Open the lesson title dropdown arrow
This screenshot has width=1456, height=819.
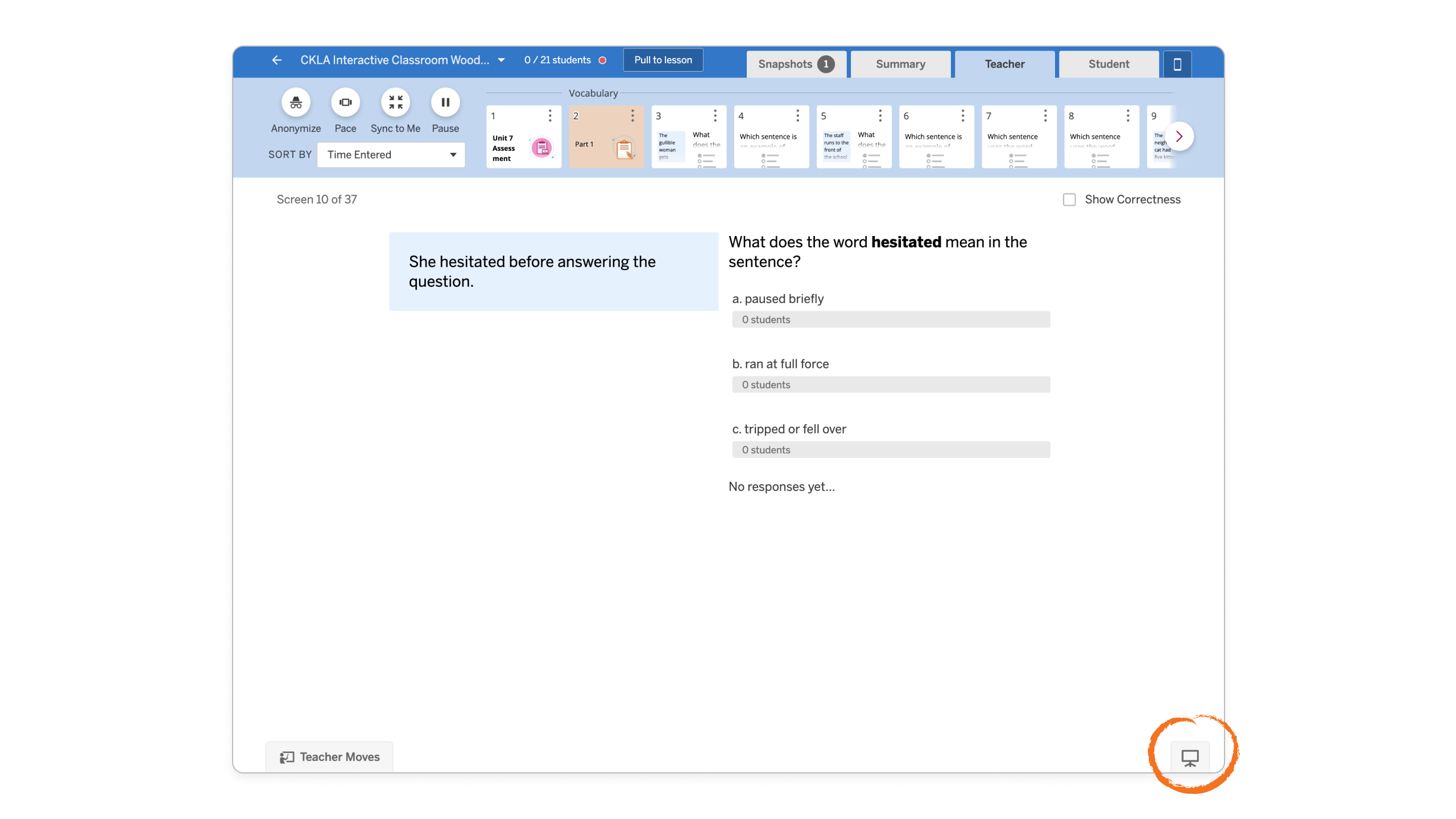tap(501, 60)
